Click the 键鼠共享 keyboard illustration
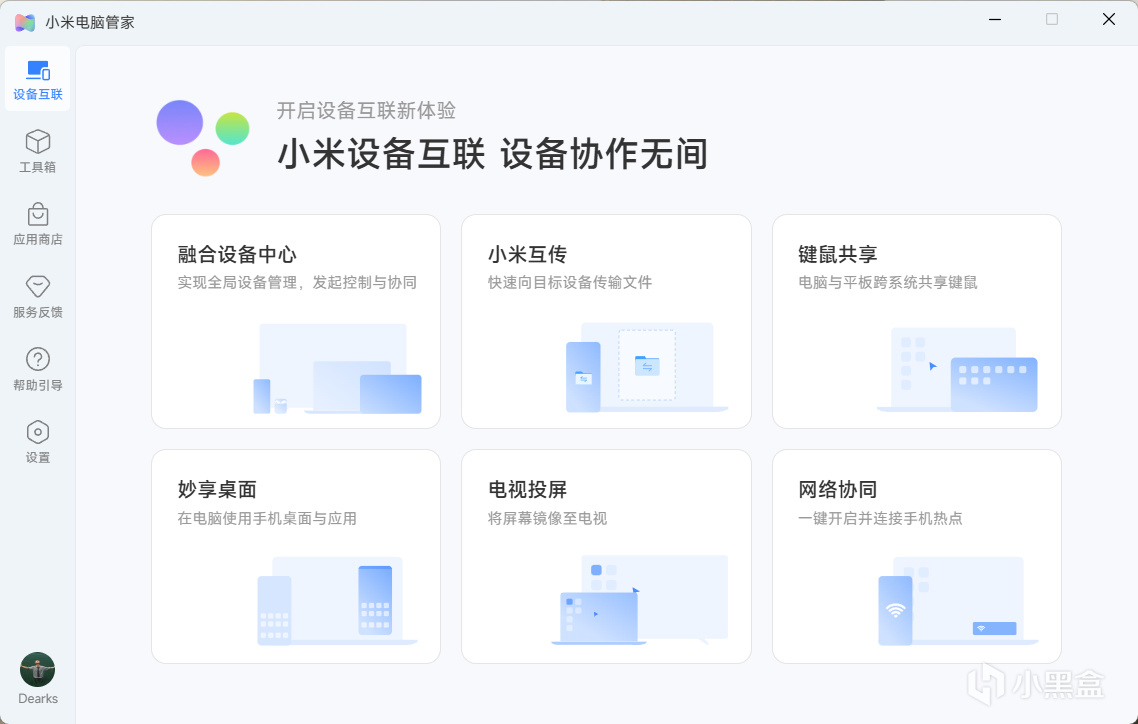The image size is (1138, 724). (957, 369)
